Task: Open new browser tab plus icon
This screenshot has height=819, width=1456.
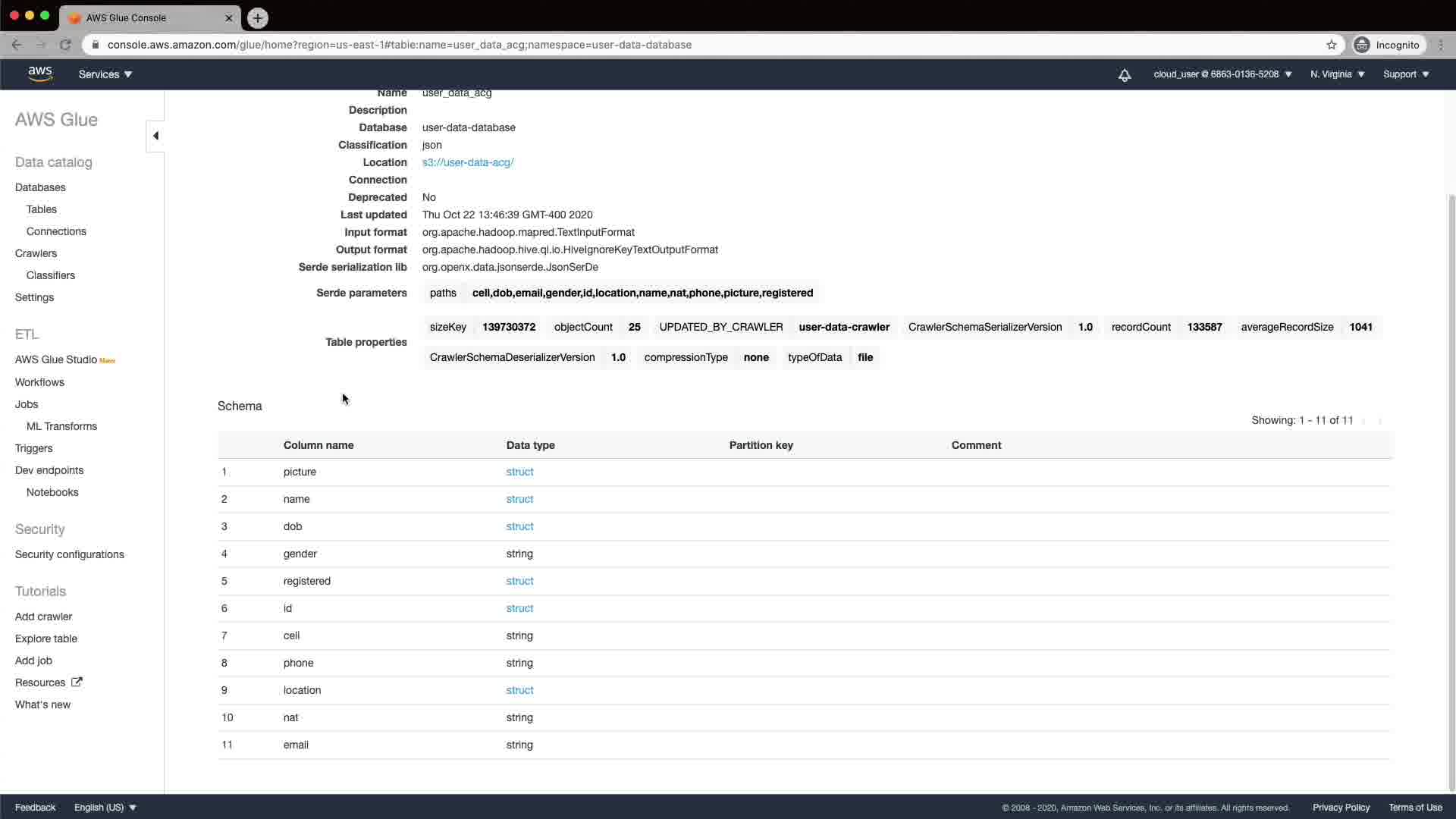Action: (258, 17)
